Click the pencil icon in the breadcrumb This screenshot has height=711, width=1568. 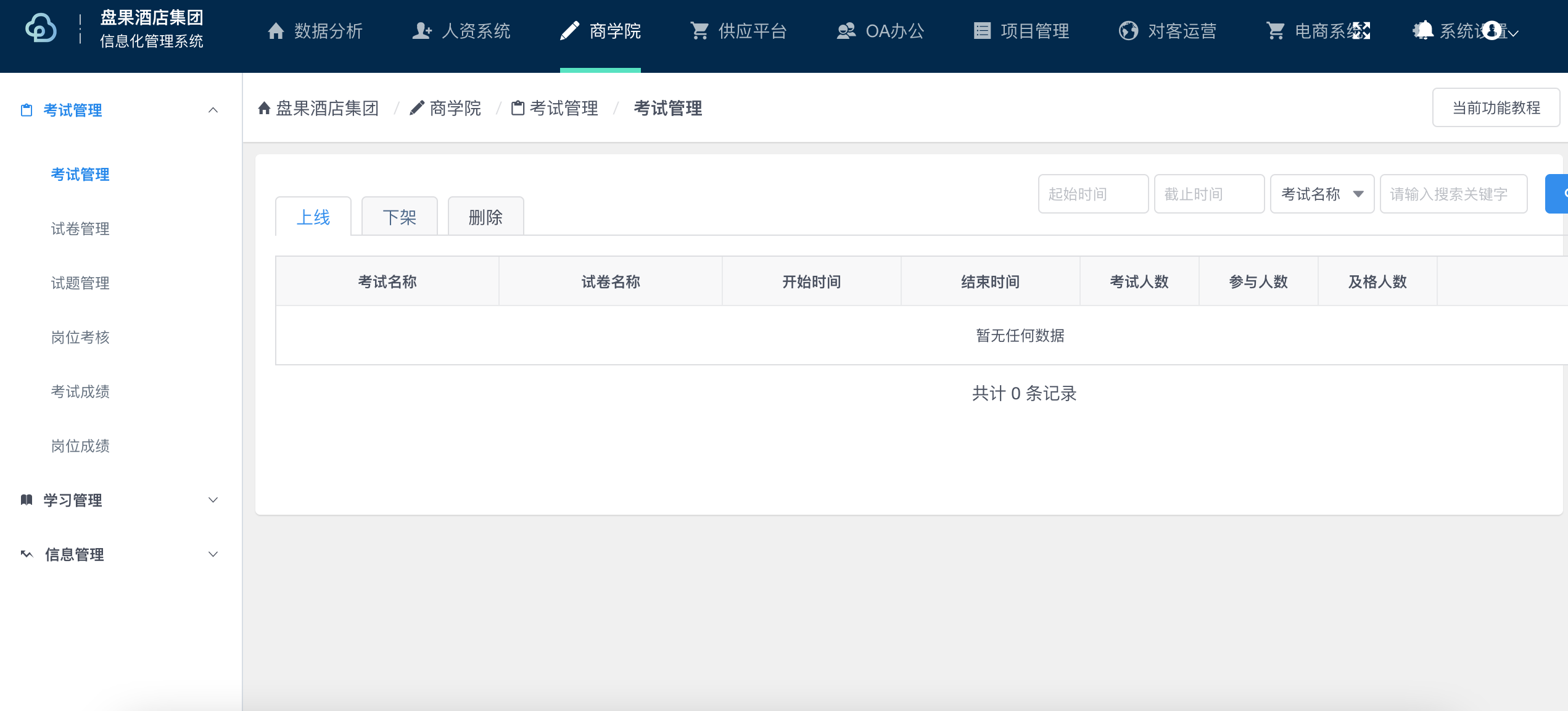[x=417, y=108]
